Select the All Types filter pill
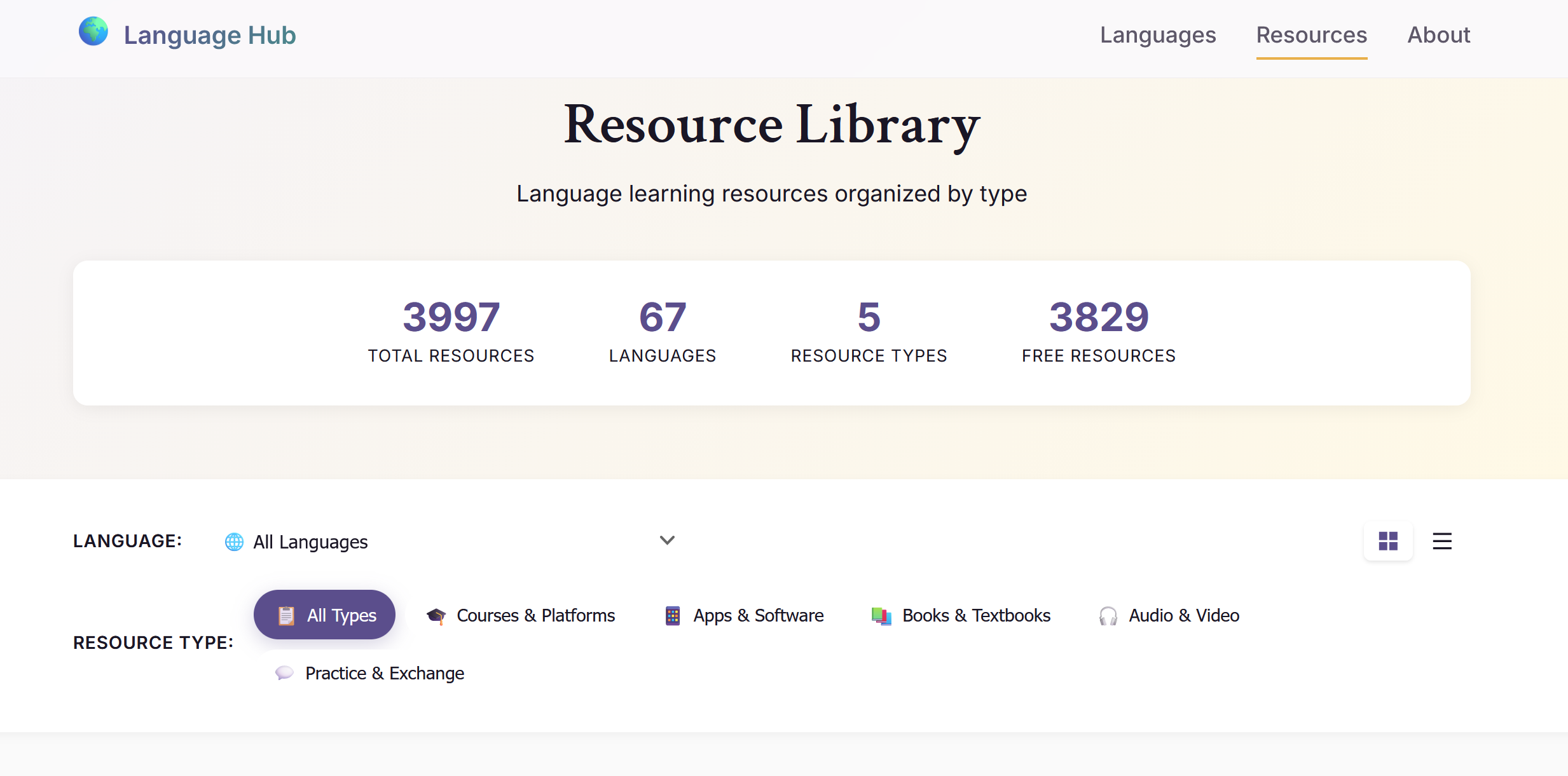The image size is (1568, 776). pyautogui.click(x=324, y=615)
